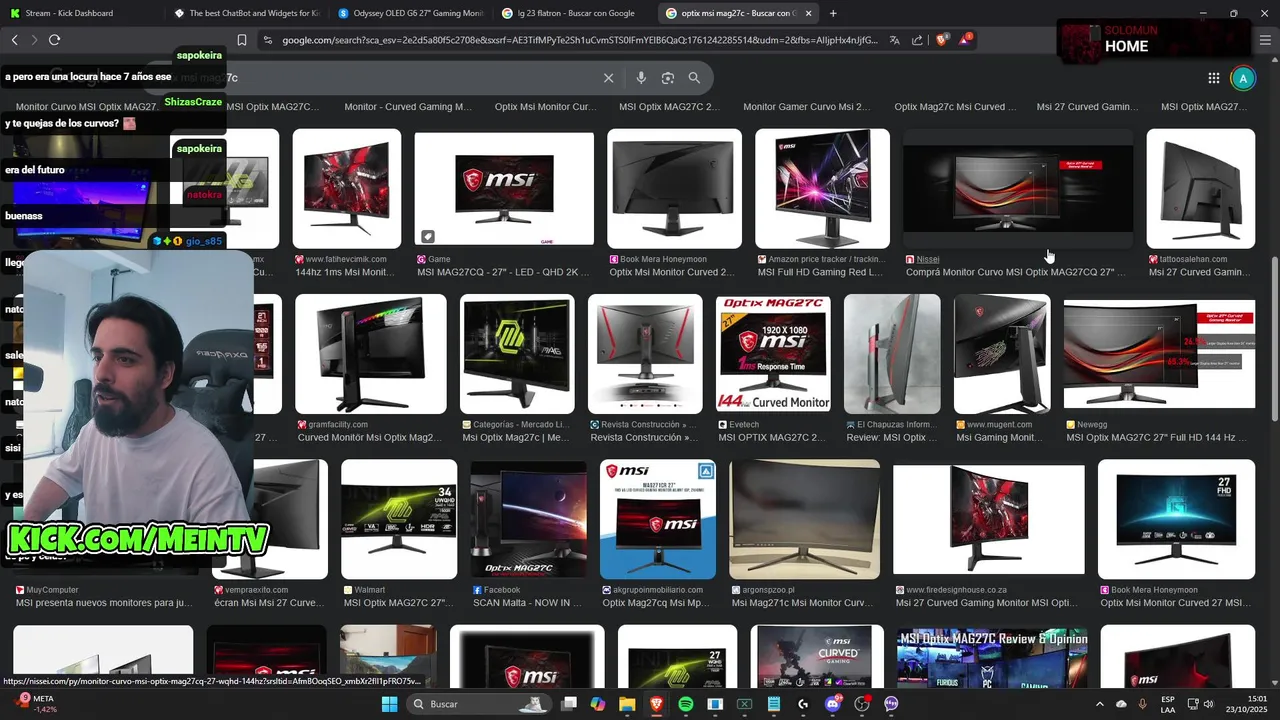Open Copilot from the taskbar
Image resolution: width=1280 pixels, height=720 pixels.
tap(598, 704)
